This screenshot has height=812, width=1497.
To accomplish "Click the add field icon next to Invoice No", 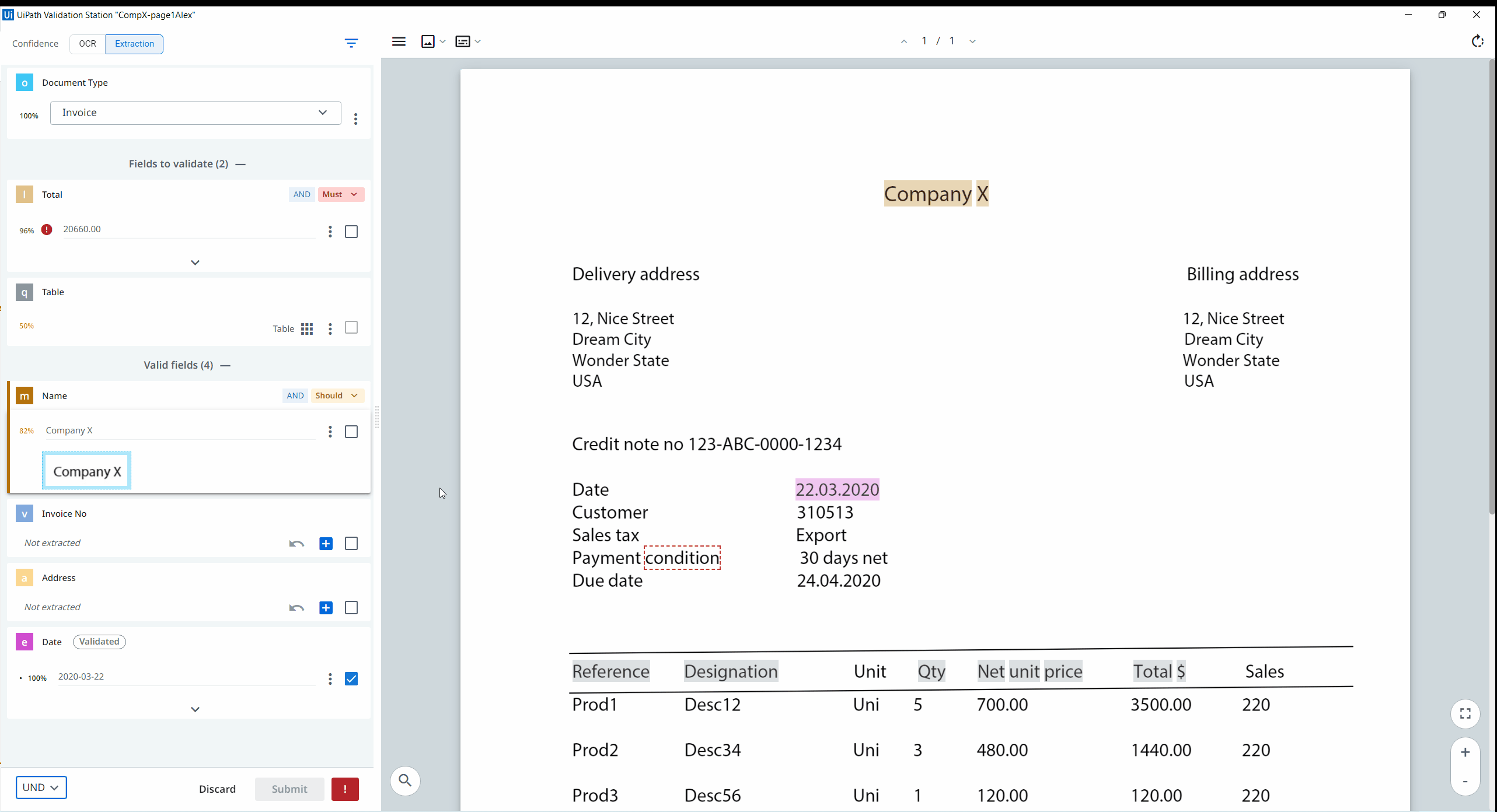I will (326, 542).
